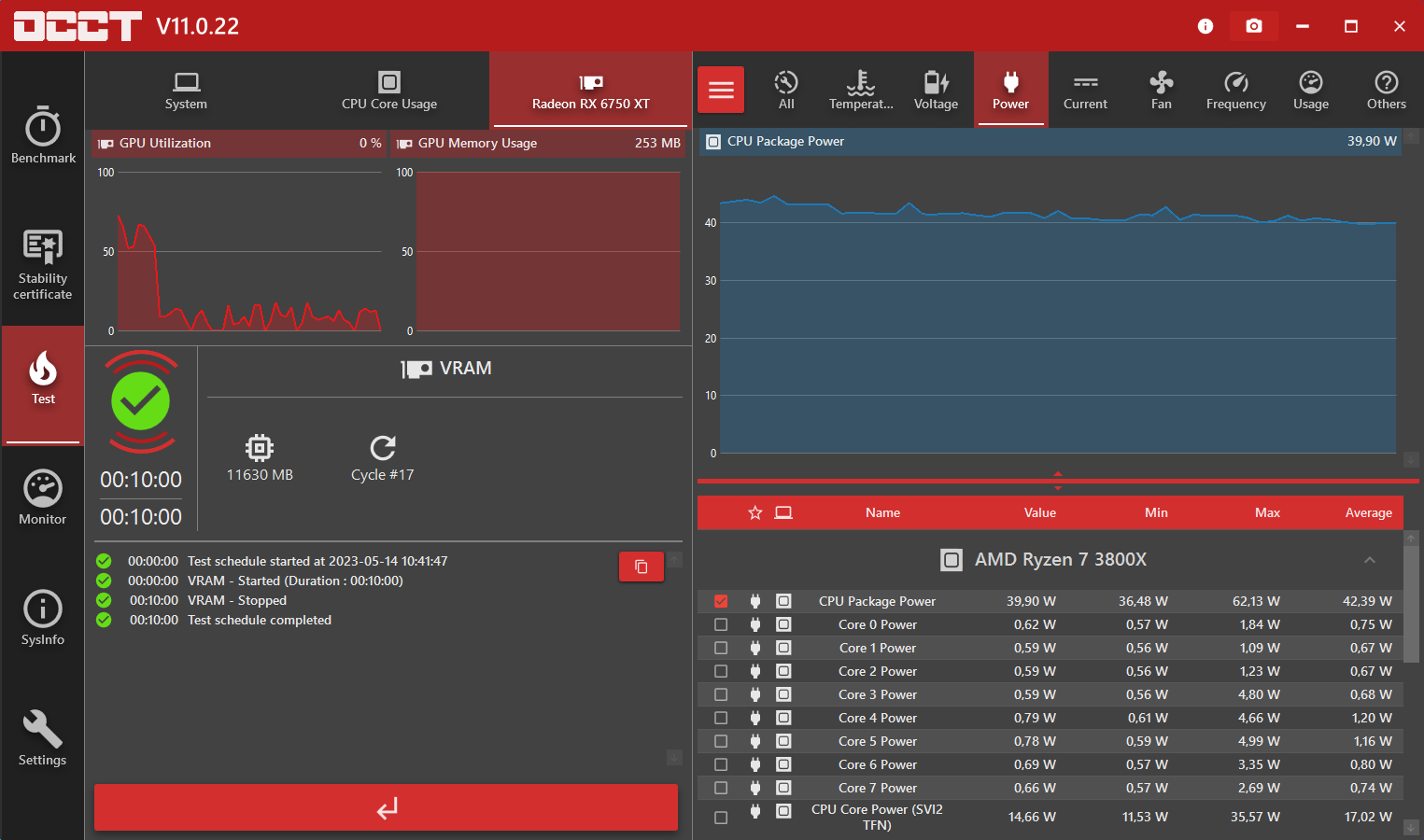
Task: Open the Monitor gauge section
Action: click(x=43, y=497)
